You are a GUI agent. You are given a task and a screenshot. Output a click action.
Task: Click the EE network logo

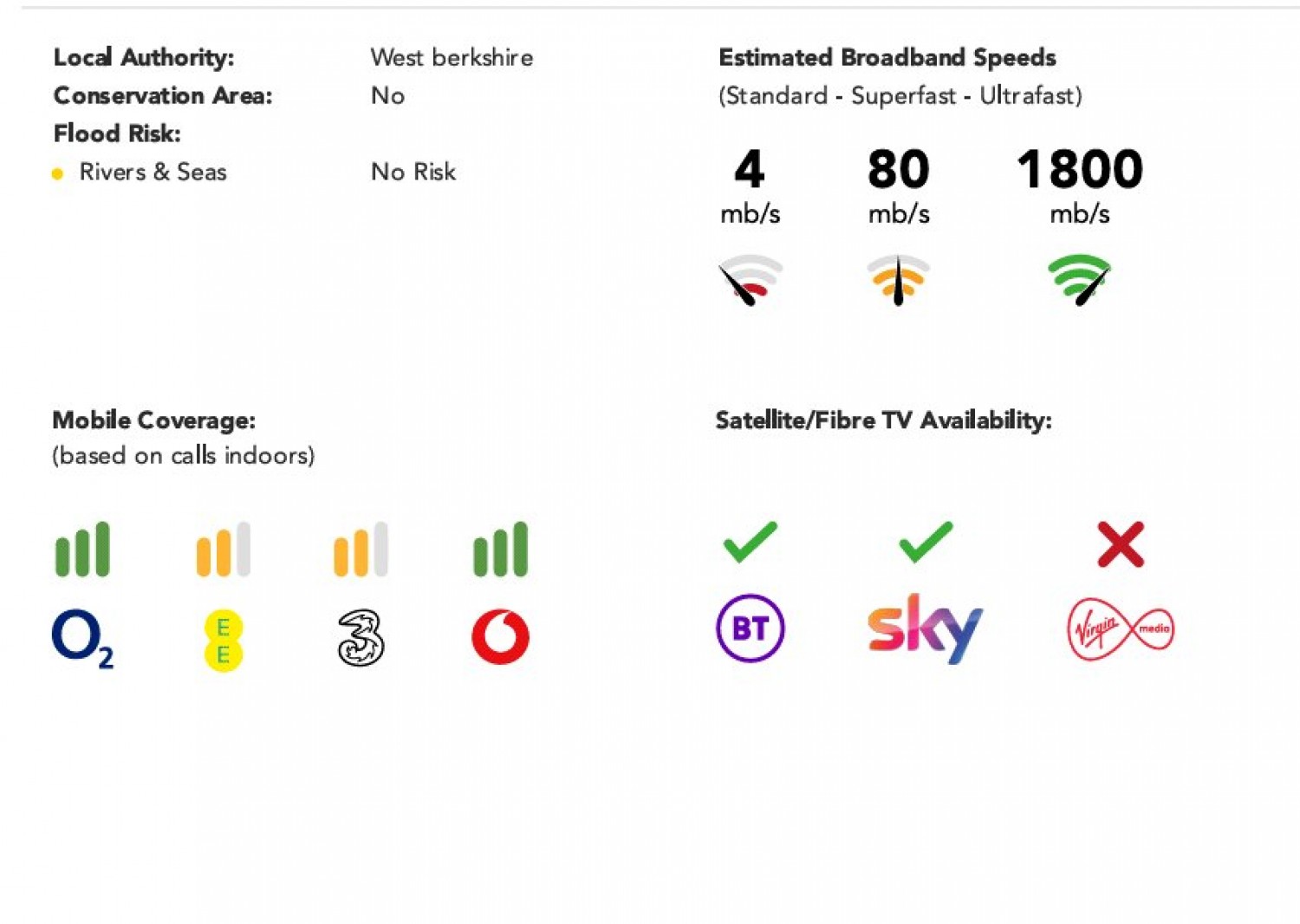pyautogui.click(x=223, y=641)
